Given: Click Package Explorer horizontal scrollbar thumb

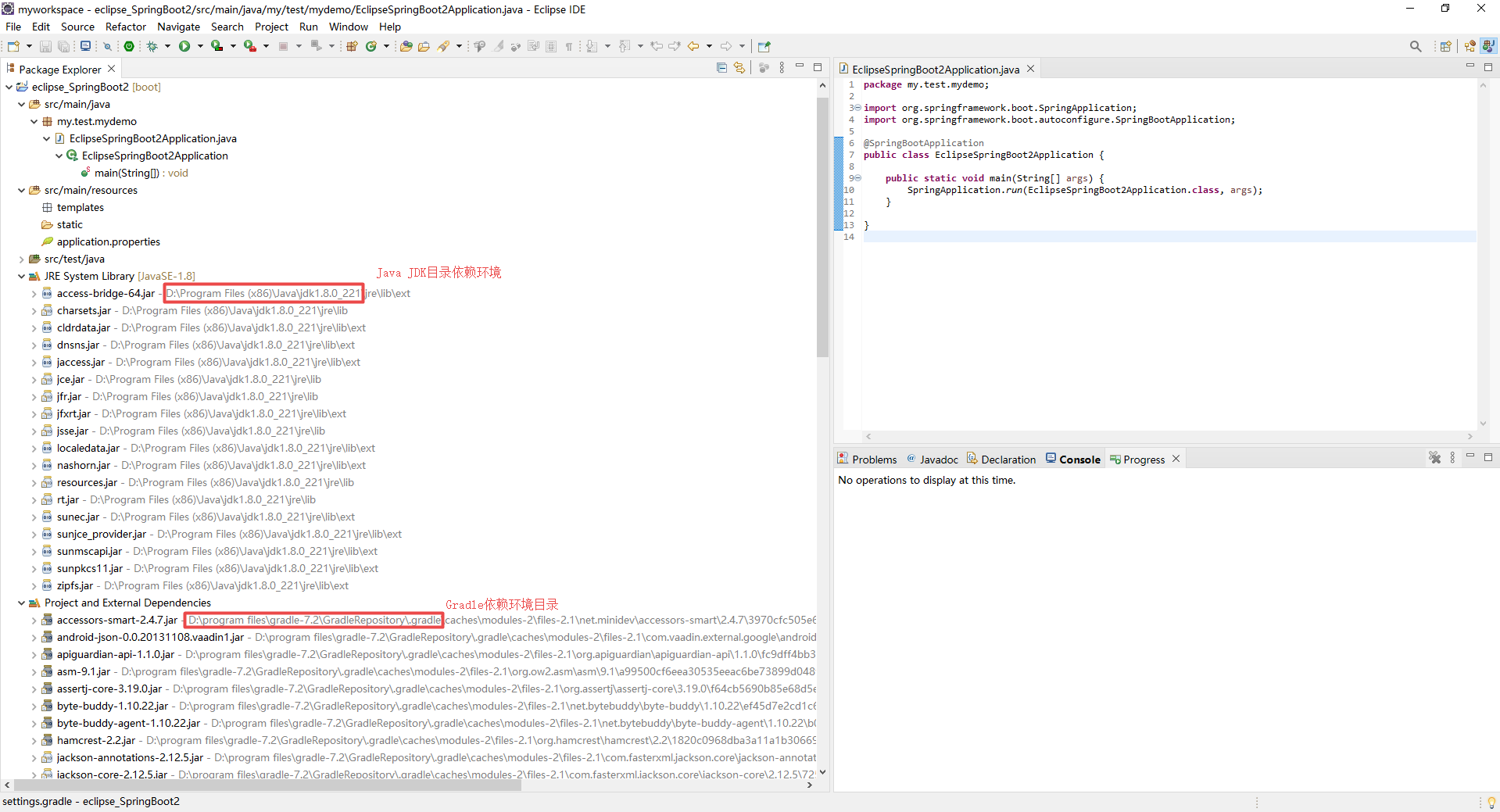Looking at the screenshot, I should [x=266, y=785].
